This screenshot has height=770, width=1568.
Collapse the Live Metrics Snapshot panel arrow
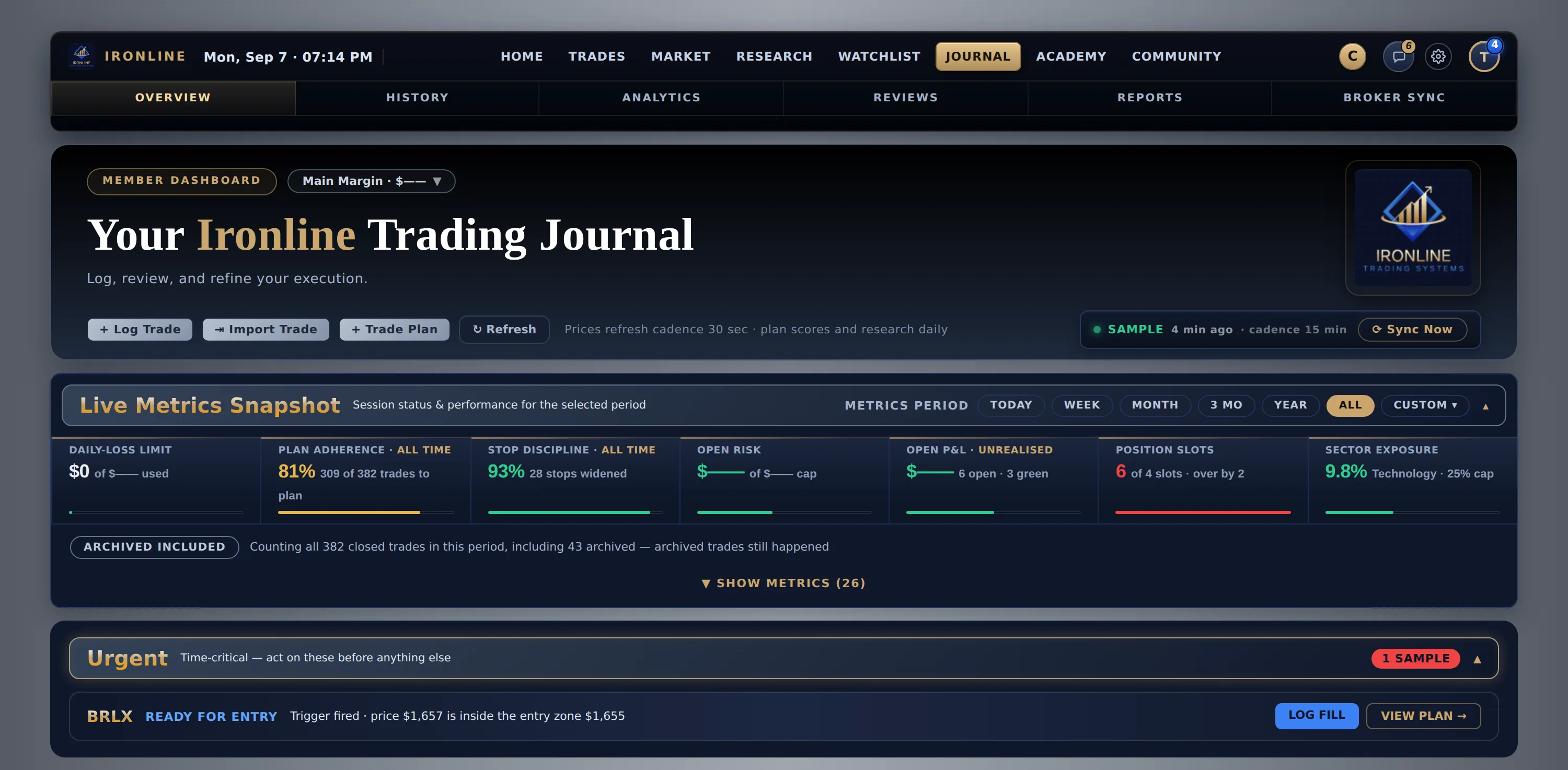tap(1485, 406)
